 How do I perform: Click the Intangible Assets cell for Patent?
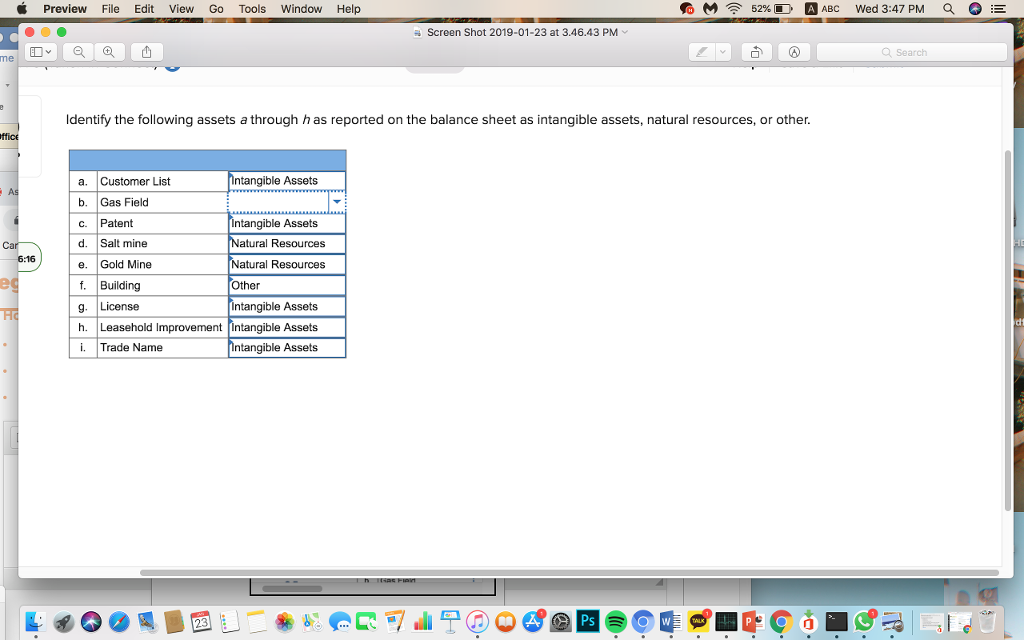(286, 222)
